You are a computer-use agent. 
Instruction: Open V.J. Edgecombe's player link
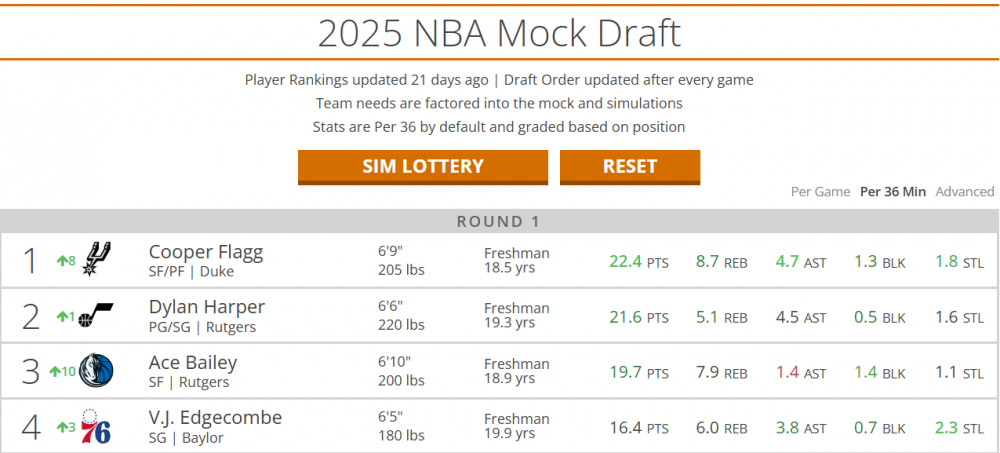[215, 418]
